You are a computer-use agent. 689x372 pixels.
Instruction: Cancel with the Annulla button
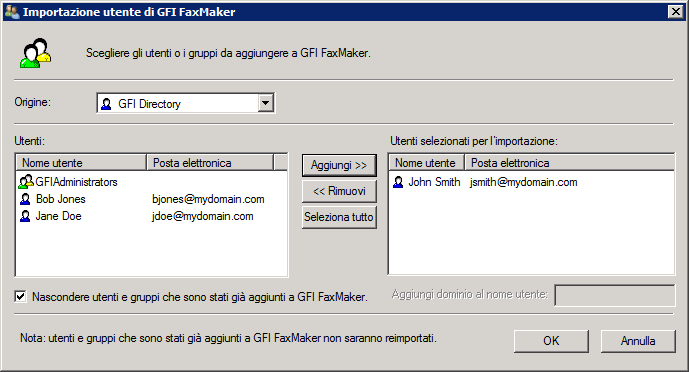coord(638,341)
